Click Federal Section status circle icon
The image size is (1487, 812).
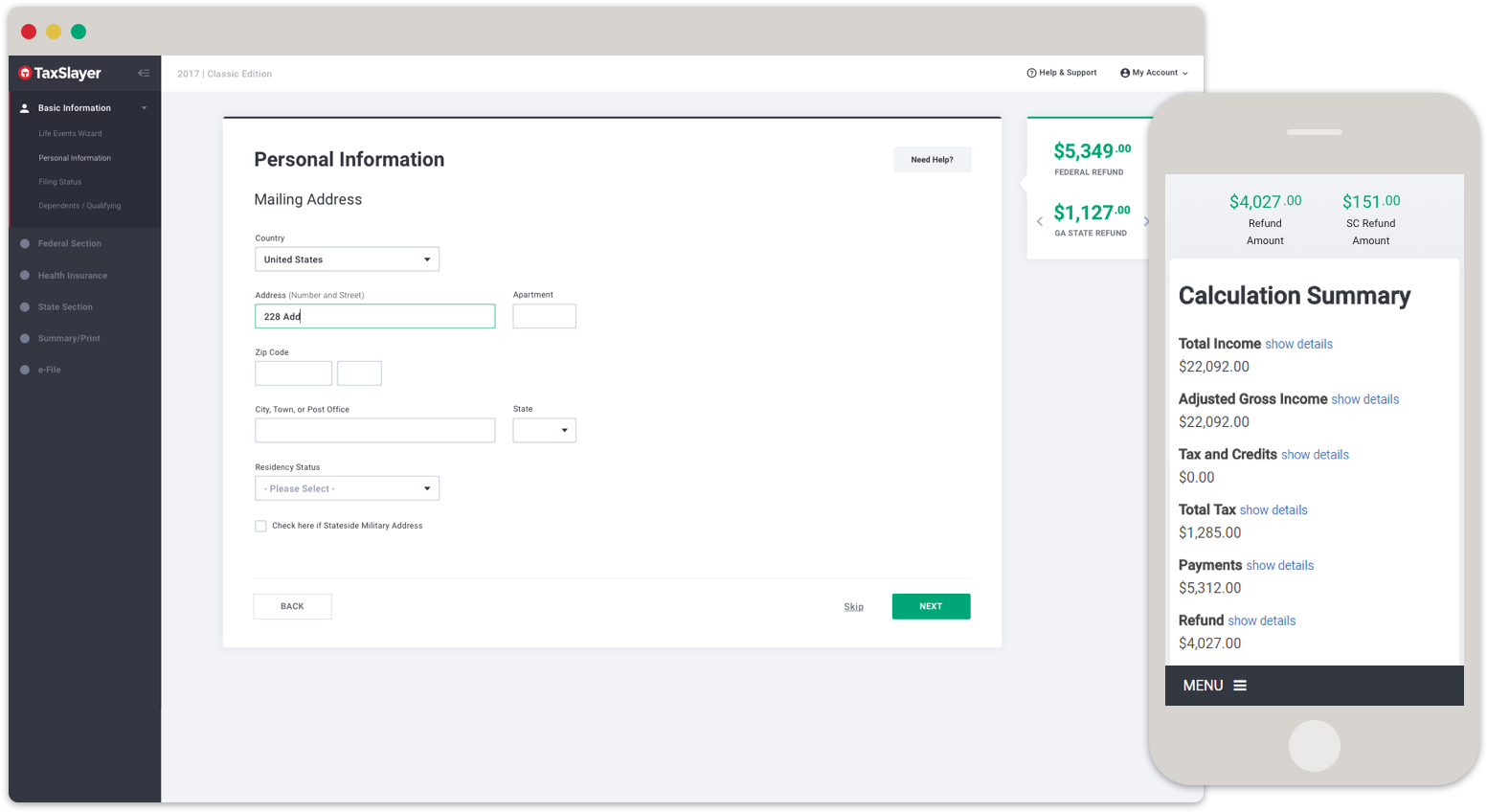pos(25,243)
